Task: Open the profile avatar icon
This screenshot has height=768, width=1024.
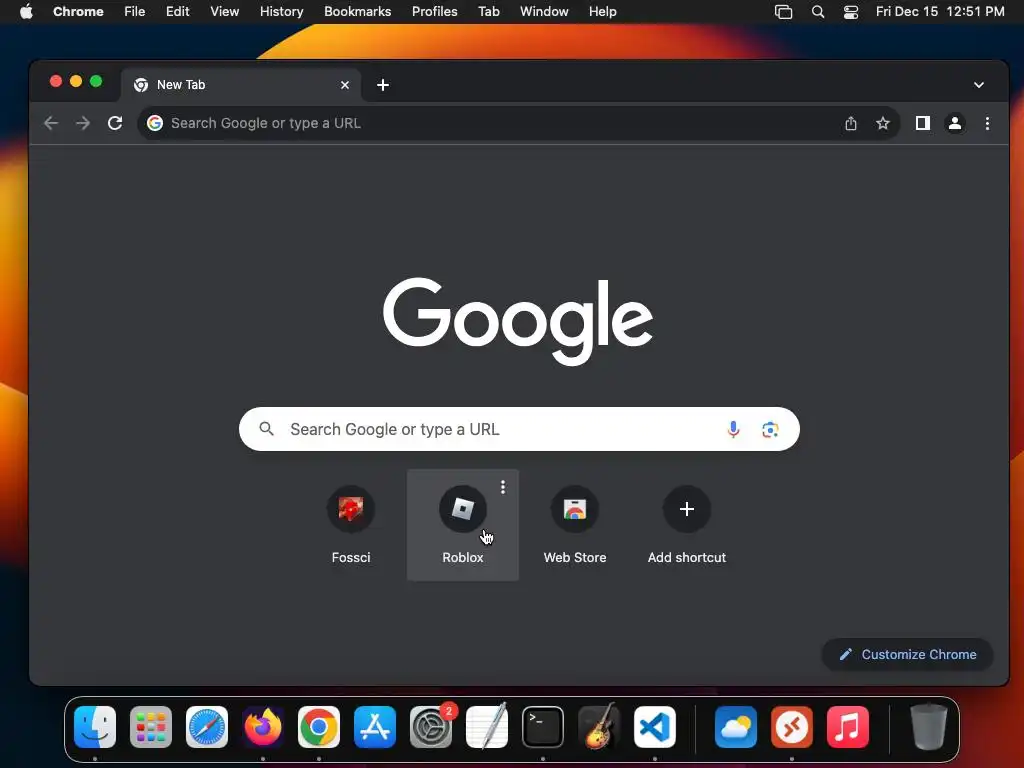Action: tap(954, 123)
